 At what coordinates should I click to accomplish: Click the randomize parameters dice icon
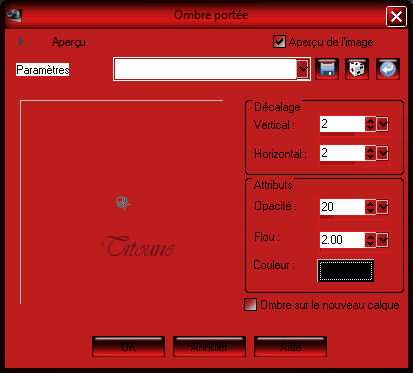(x=357, y=69)
